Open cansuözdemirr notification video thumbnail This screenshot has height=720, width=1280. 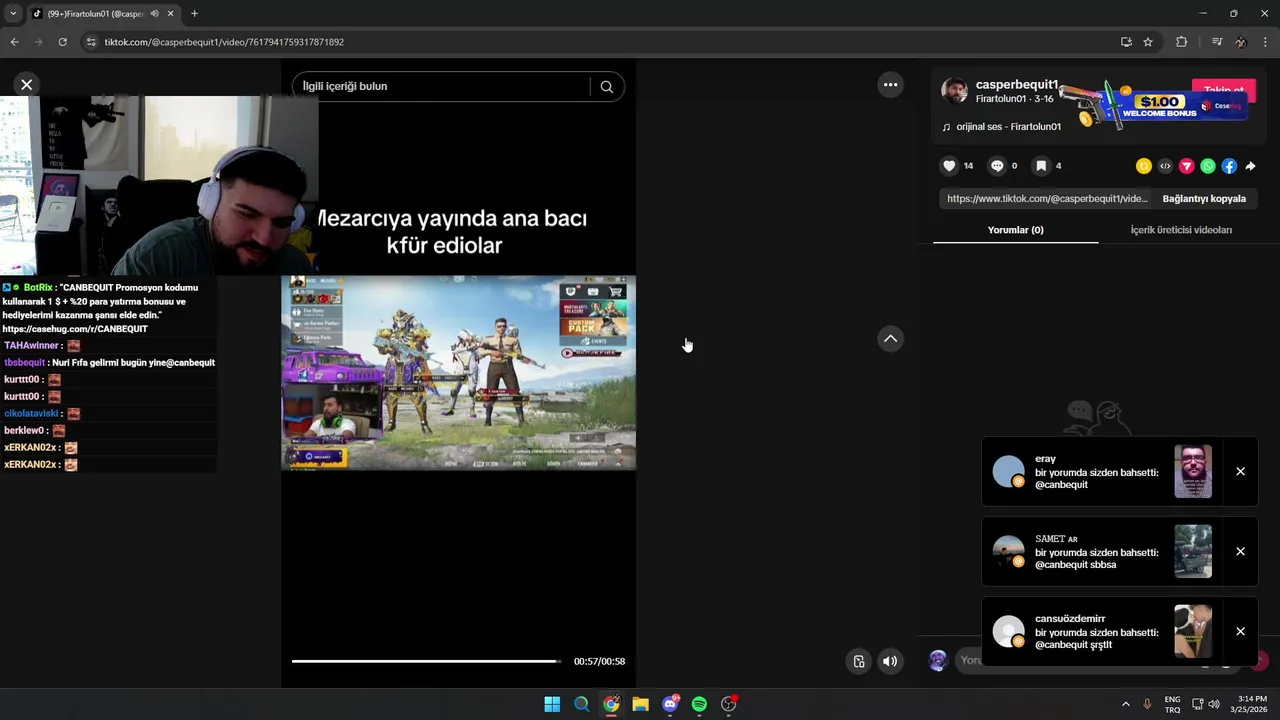[x=1193, y=632]
